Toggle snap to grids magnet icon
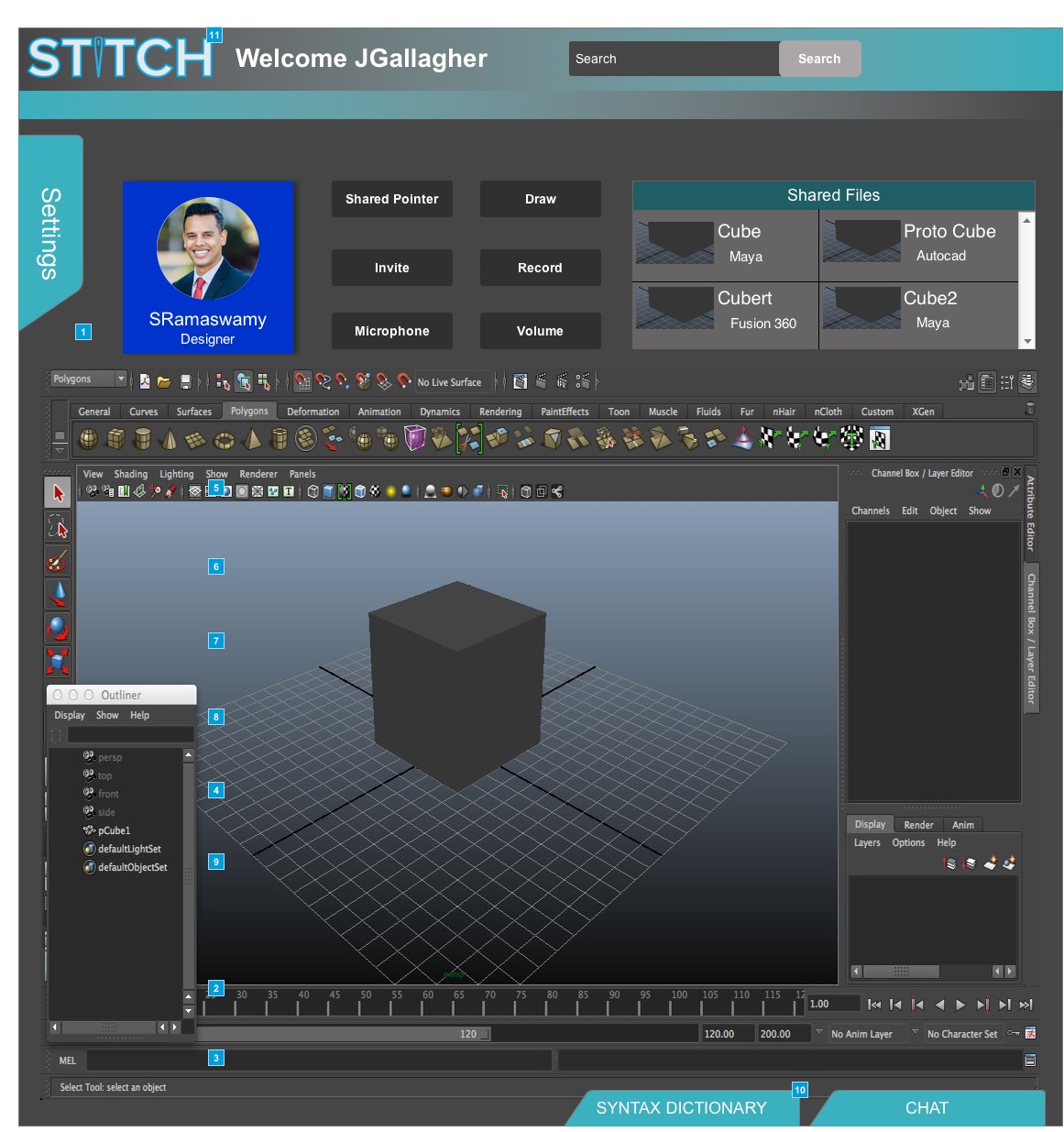1064x1132 pixels. 302,382
